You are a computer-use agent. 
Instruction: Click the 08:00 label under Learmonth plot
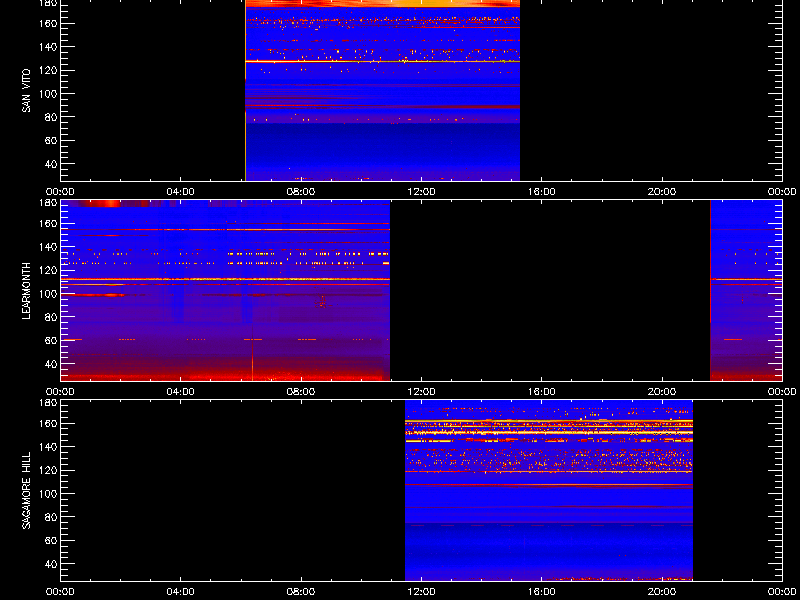pos(301,392)
